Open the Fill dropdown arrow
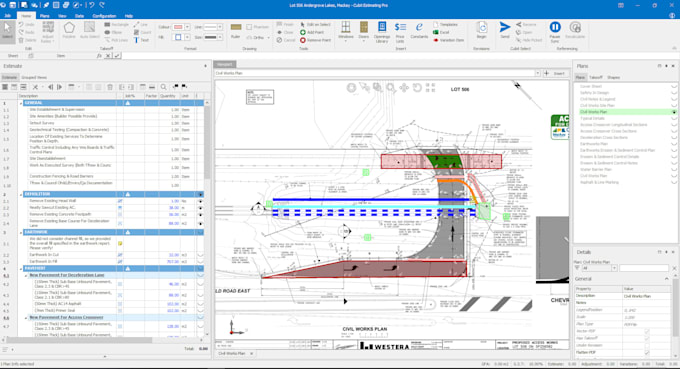This screenshot has width=680, height=369. point(187,38)
